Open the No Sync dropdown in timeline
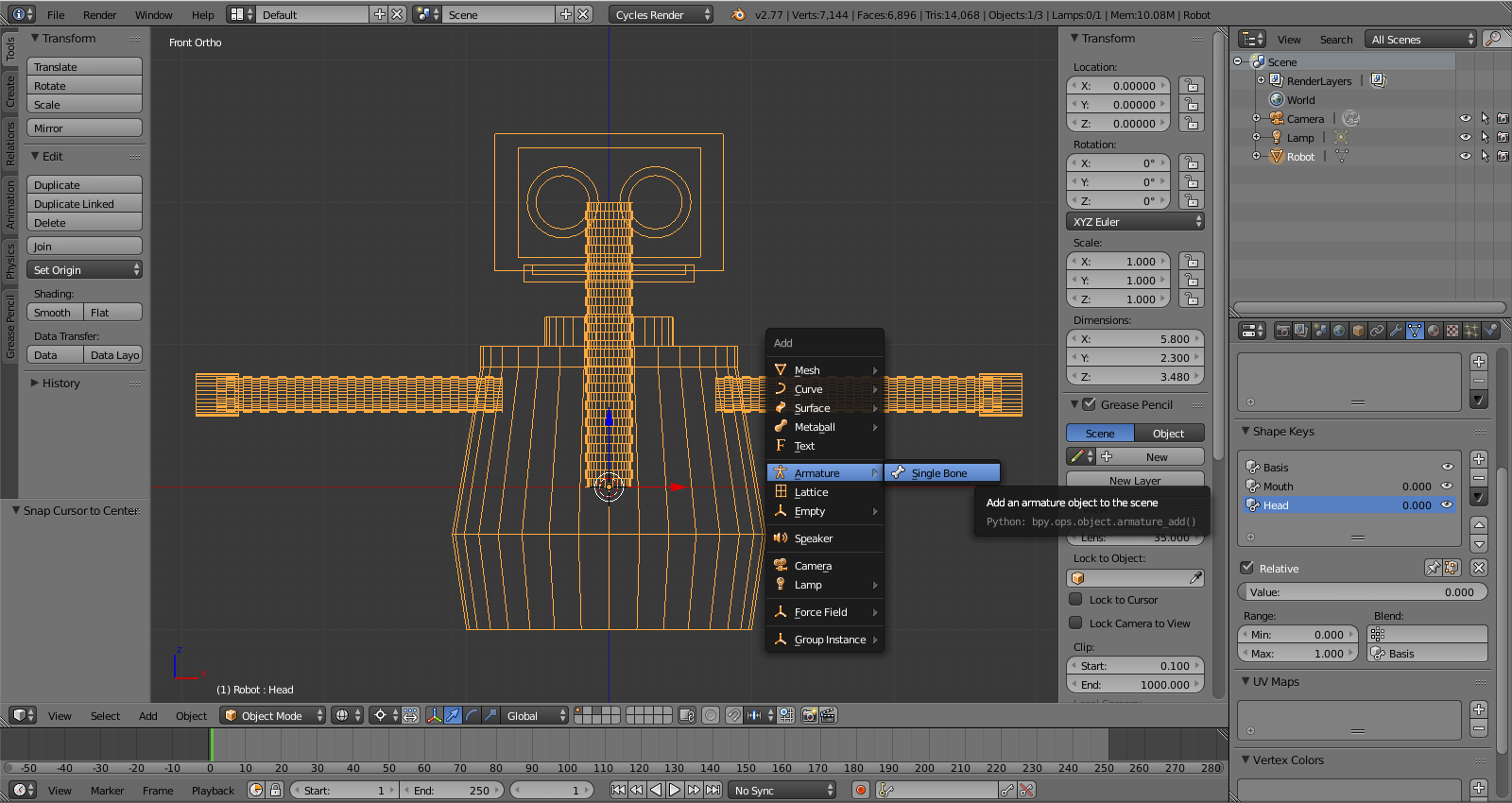 782,790
